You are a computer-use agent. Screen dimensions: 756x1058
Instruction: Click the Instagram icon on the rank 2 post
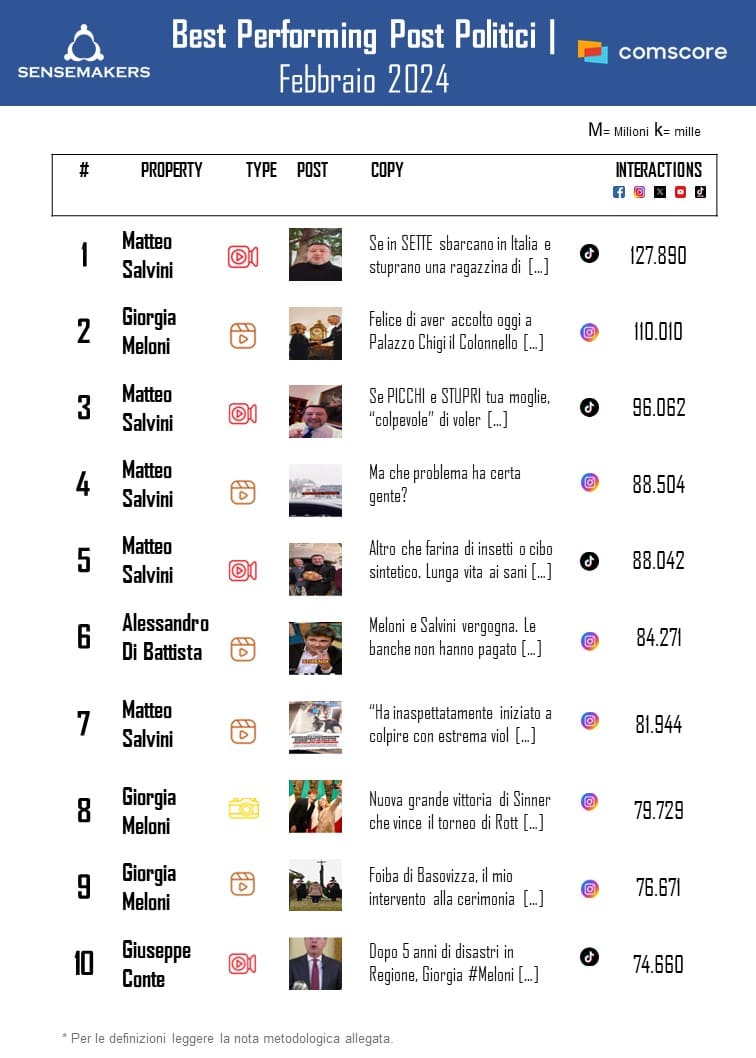tap(590, 332)
